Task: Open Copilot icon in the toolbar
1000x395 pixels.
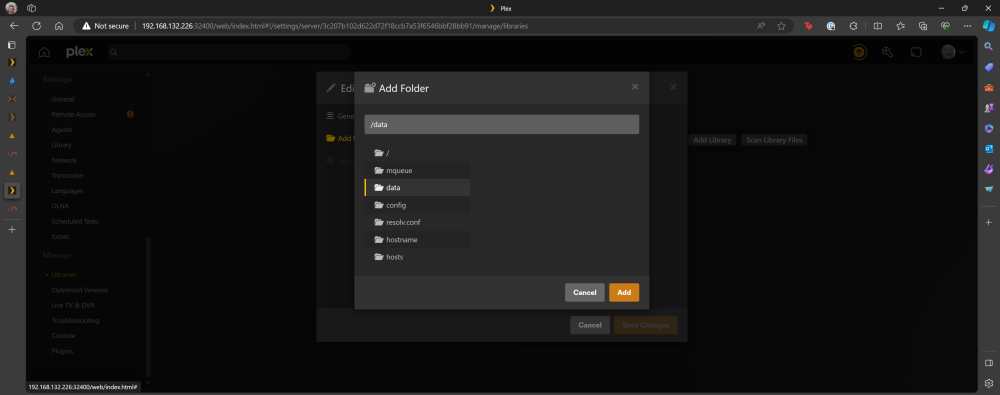Action: [989, 26]
